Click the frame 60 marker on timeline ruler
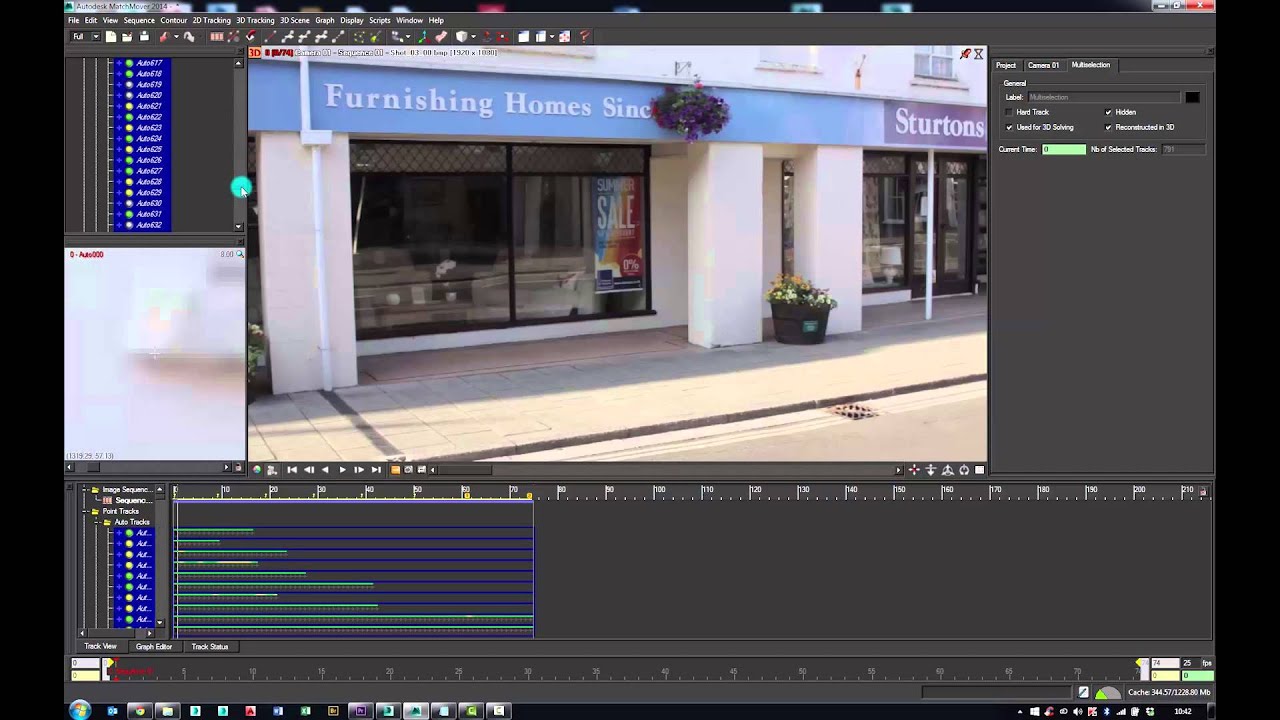Screen dimensions: 1280x720 point(466,491)
